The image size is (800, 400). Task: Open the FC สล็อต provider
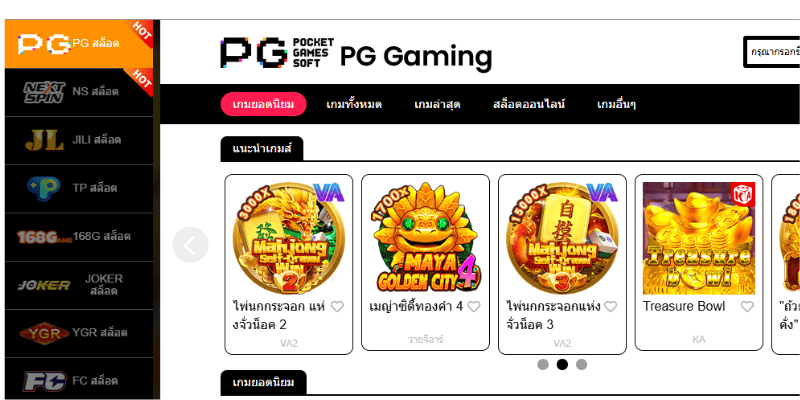(x=79, y=380)
